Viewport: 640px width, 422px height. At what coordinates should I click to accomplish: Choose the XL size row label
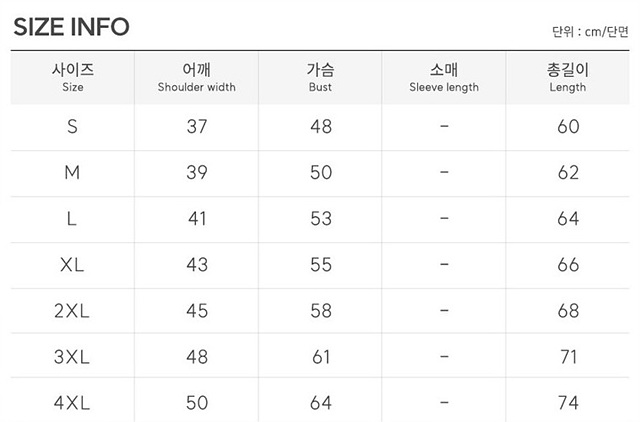click(x=72, y=265)
